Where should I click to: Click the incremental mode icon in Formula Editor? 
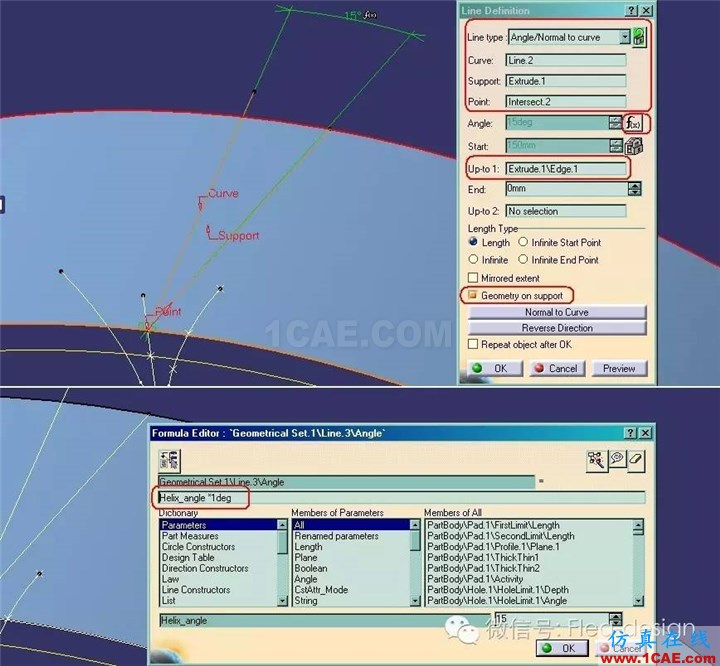(x=169, y=461)
